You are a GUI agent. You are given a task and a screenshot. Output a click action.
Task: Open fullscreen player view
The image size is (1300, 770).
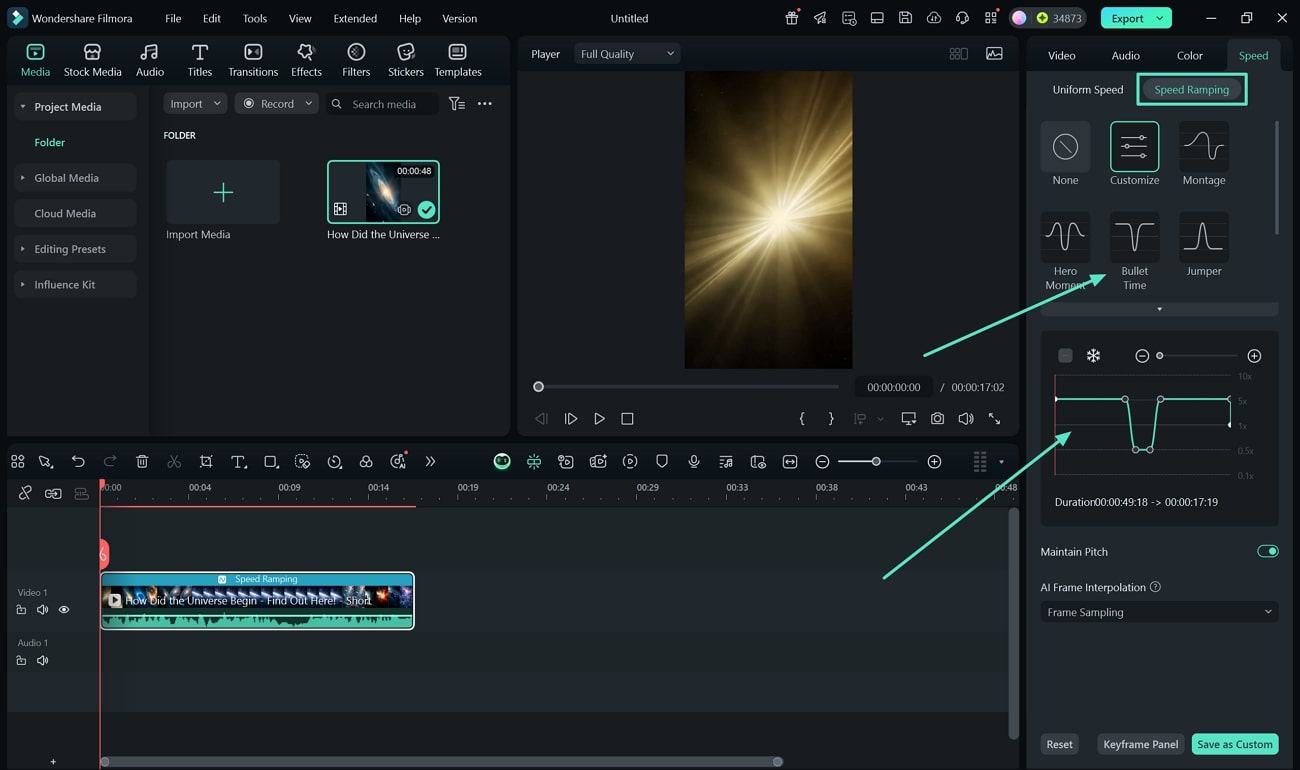click(x=994, y=419)
